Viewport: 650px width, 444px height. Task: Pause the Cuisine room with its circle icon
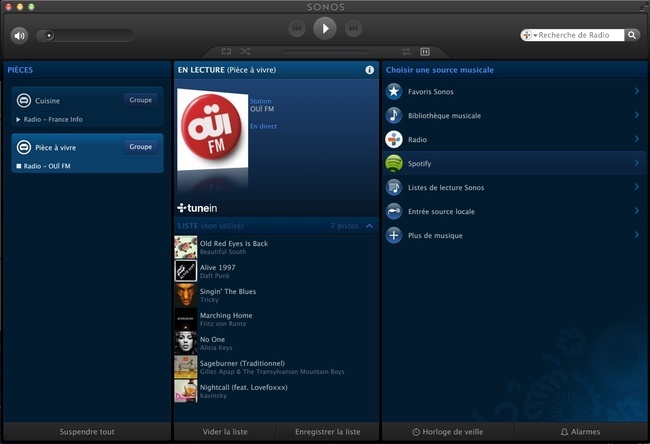click(24, 100)
